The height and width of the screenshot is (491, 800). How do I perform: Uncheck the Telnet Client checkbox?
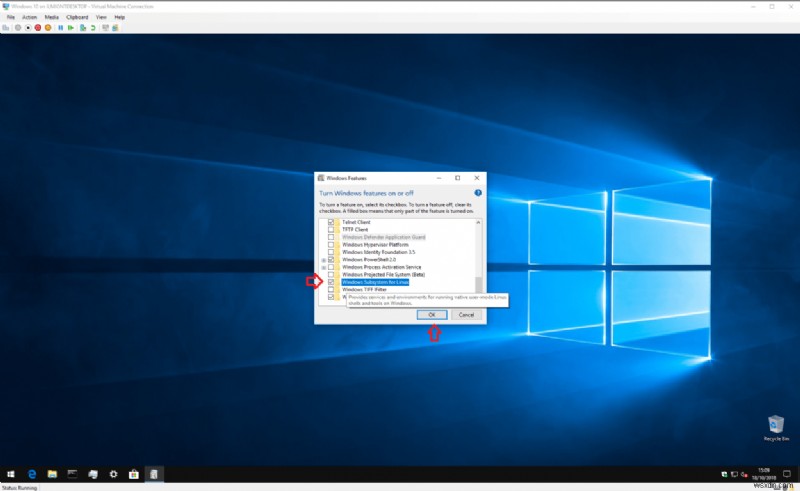[x=331, y=222]
